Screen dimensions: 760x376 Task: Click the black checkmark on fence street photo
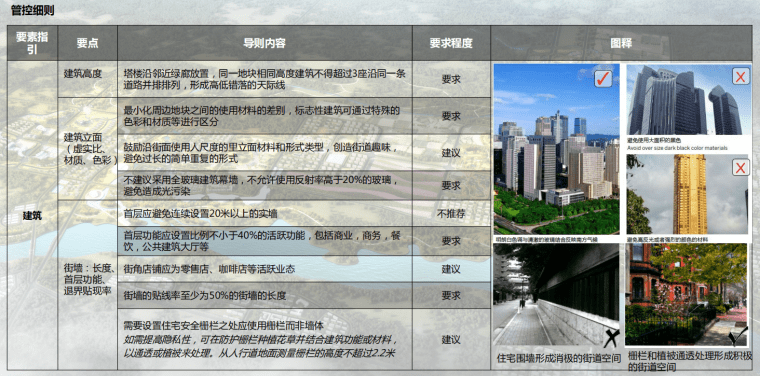click(740, 336)
